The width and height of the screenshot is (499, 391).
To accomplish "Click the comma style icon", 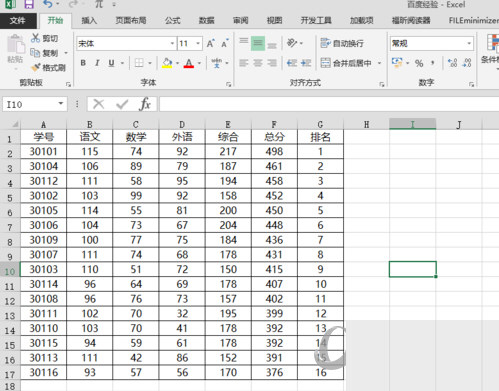I will (432, 63).
